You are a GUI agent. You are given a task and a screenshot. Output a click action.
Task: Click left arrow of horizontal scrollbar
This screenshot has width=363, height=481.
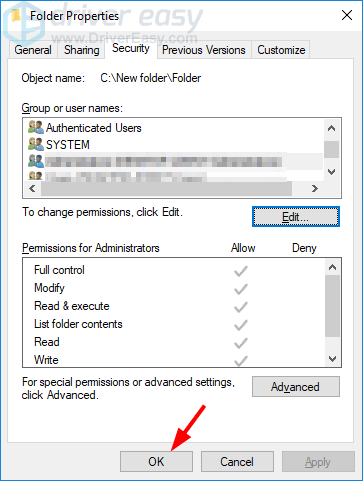click(32, 189)
